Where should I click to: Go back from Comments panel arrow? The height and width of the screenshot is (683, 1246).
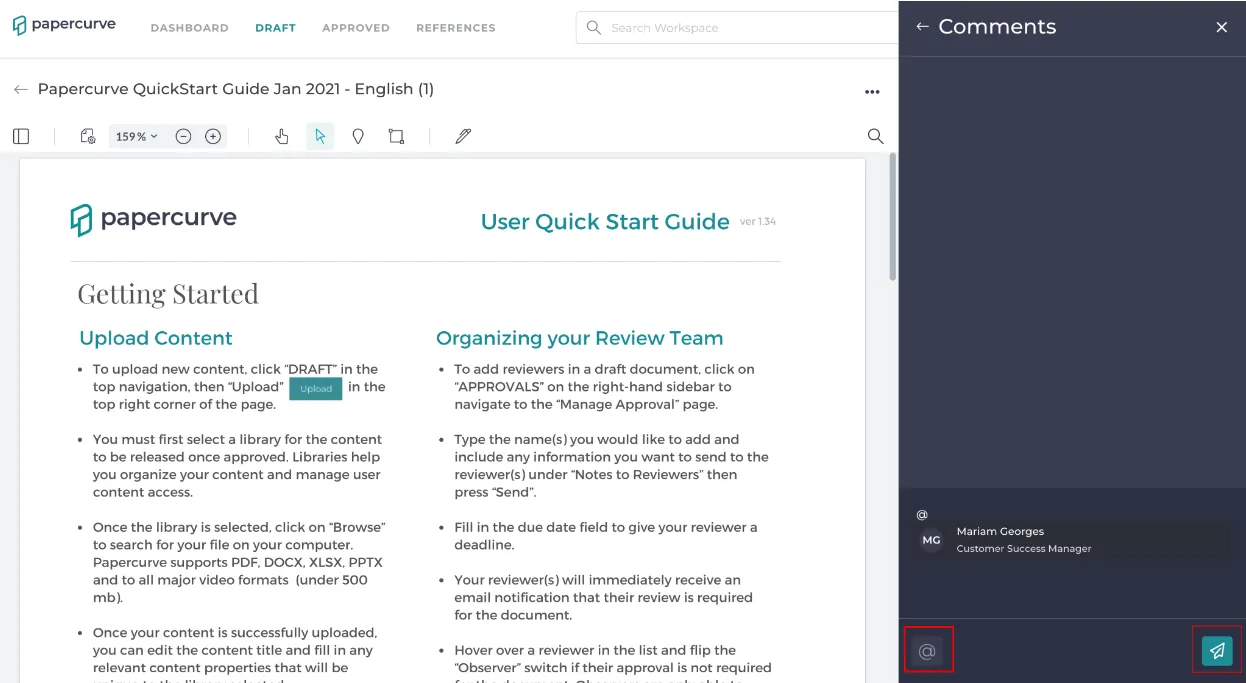click(922, 27)
